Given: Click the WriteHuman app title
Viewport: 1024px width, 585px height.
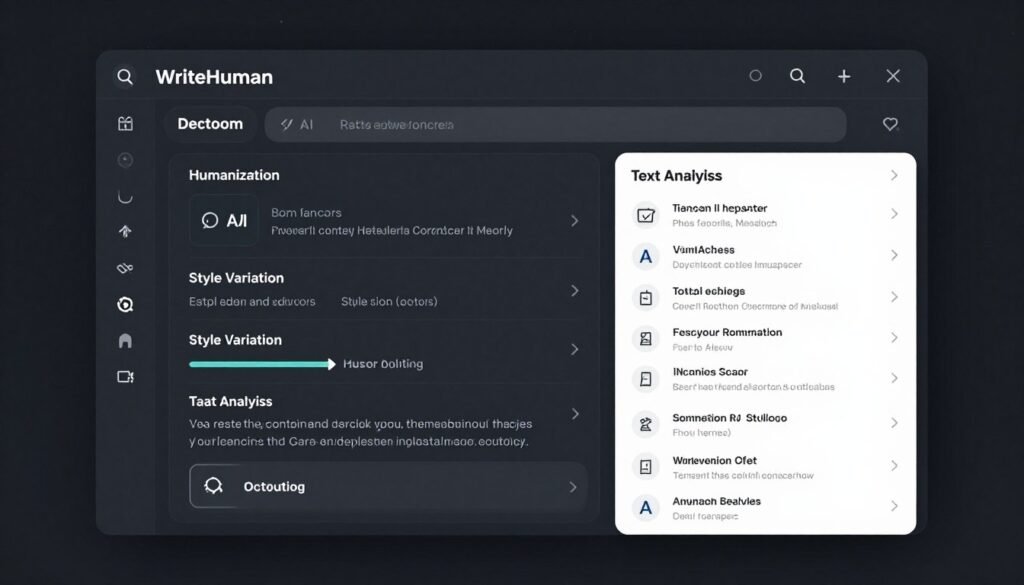Looking at the screenshot, I should (213, 77).
